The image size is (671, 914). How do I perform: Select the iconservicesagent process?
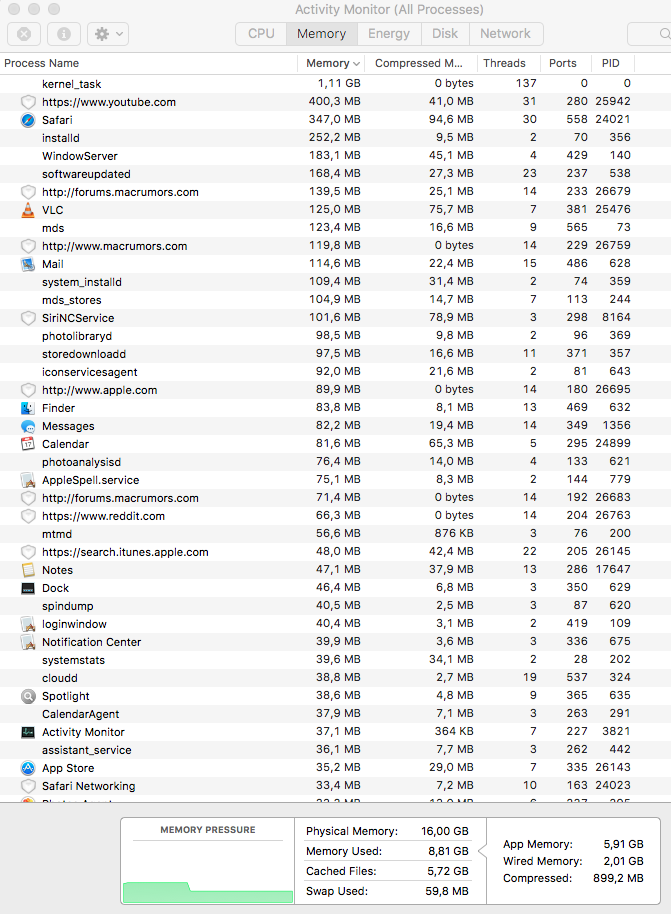335,372
